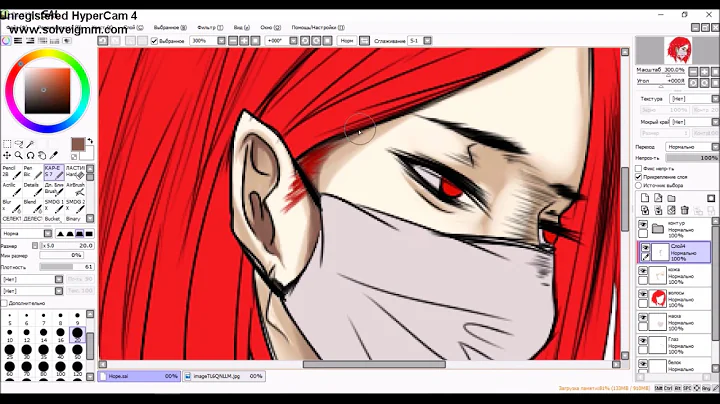Create a new layer folder

tap(671, 198)
